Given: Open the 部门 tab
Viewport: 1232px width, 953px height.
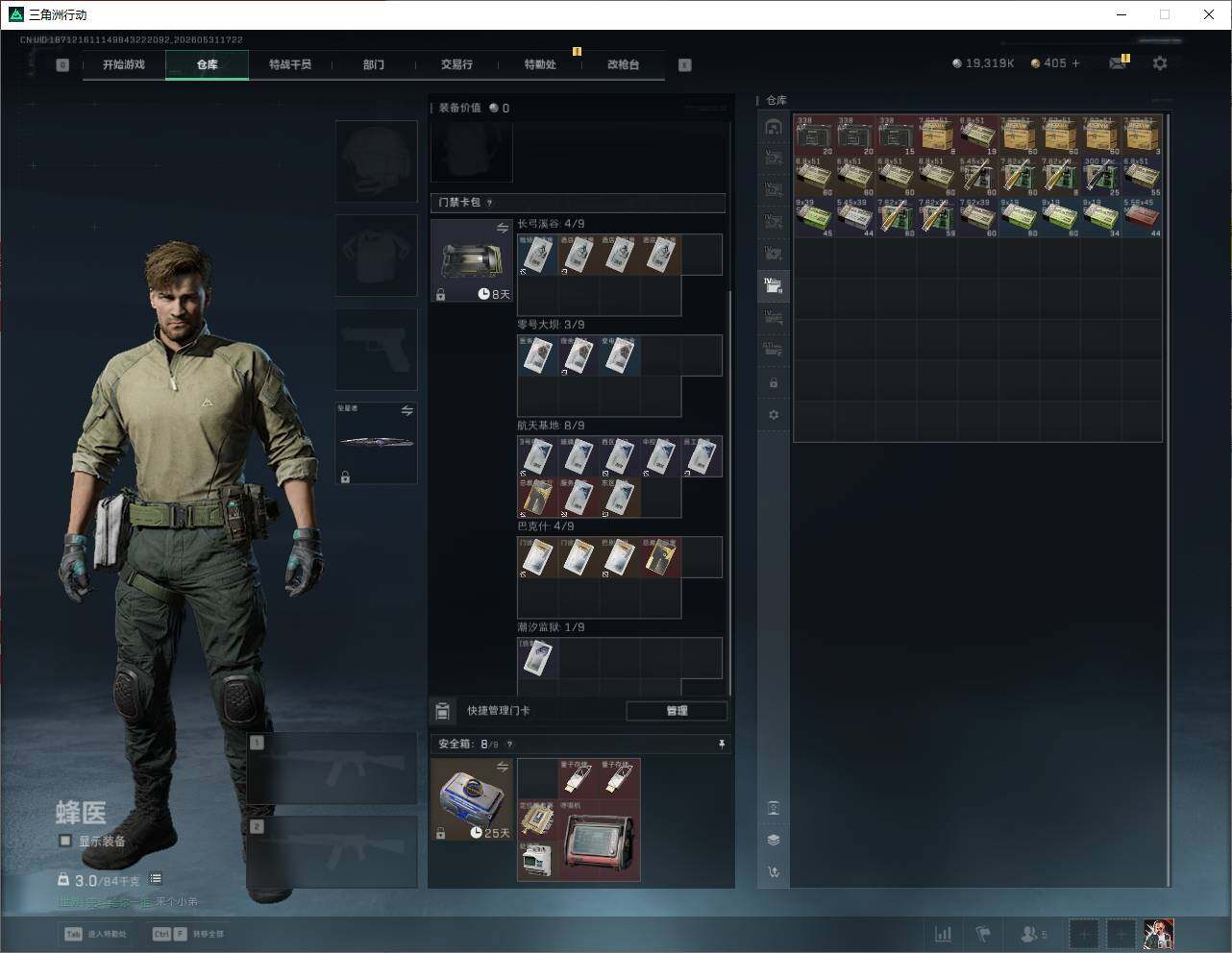Looking at the screenshot, I should coord(374,64).
